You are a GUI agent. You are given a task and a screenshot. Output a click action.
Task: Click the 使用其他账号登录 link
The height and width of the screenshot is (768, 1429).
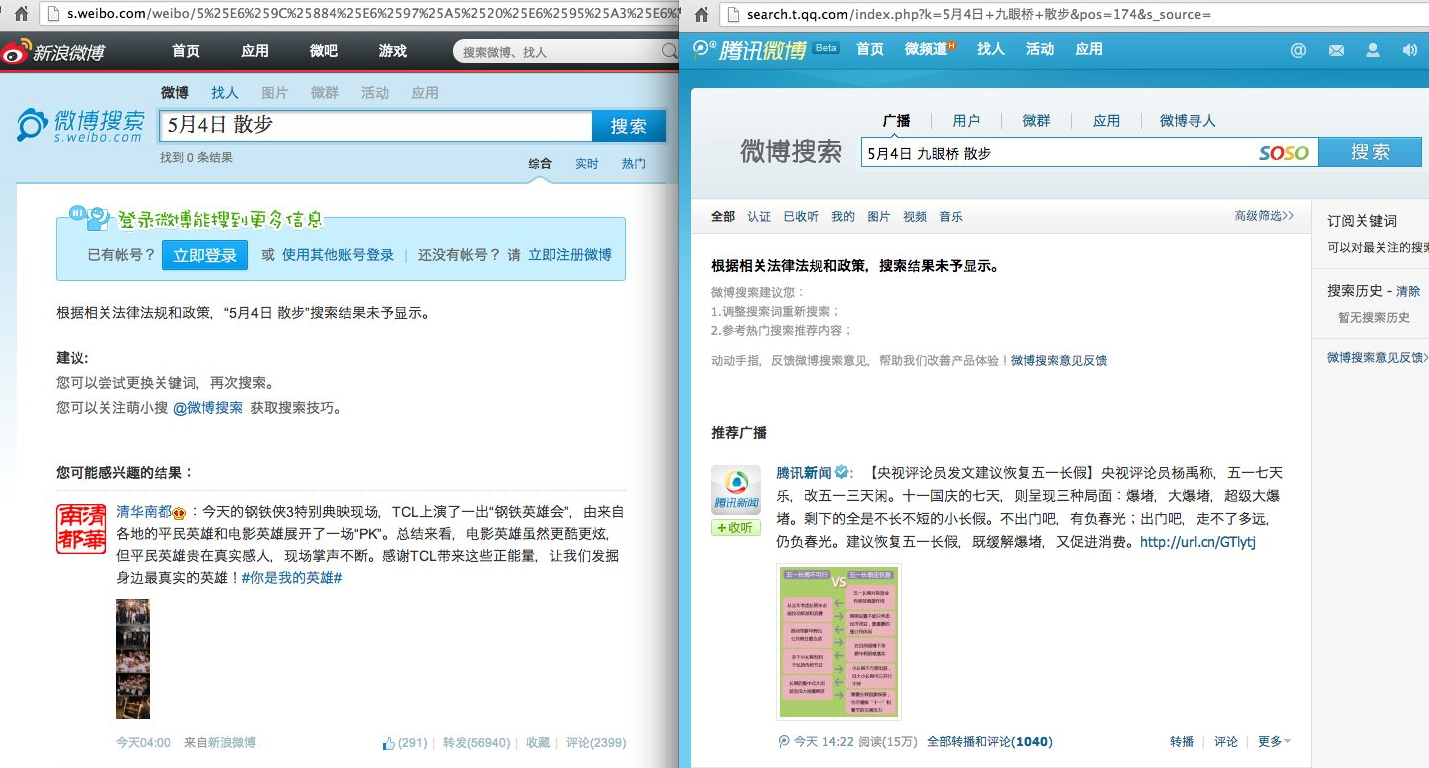point(338,255)
